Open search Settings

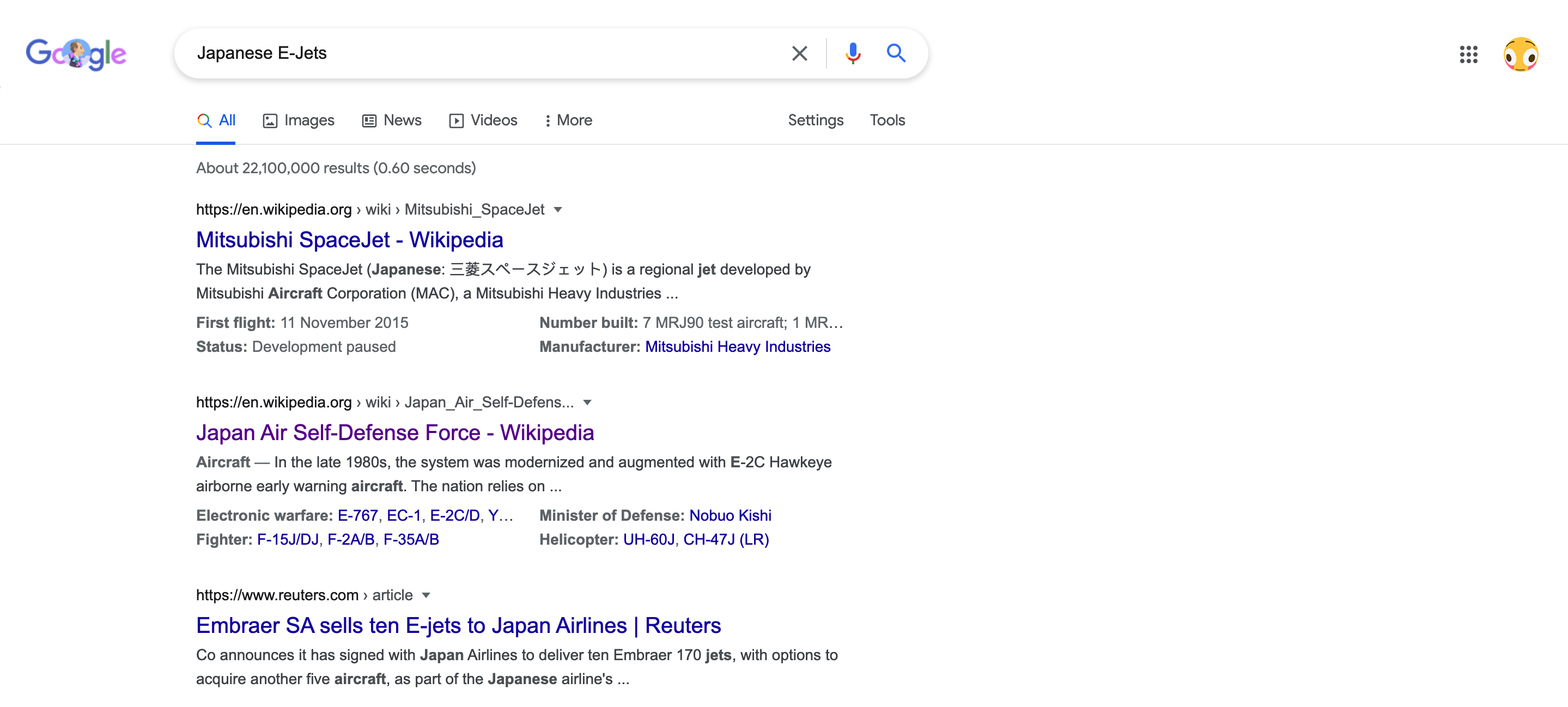[816, 120]
